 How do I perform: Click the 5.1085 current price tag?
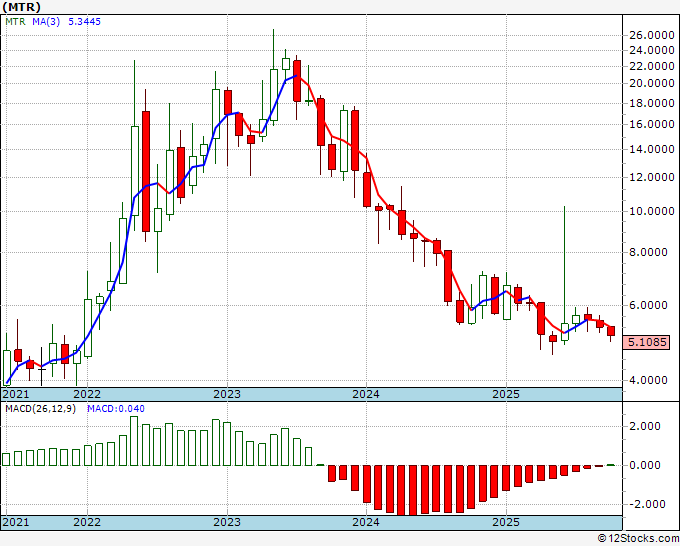pyautogui.click(x=647, y=342)
